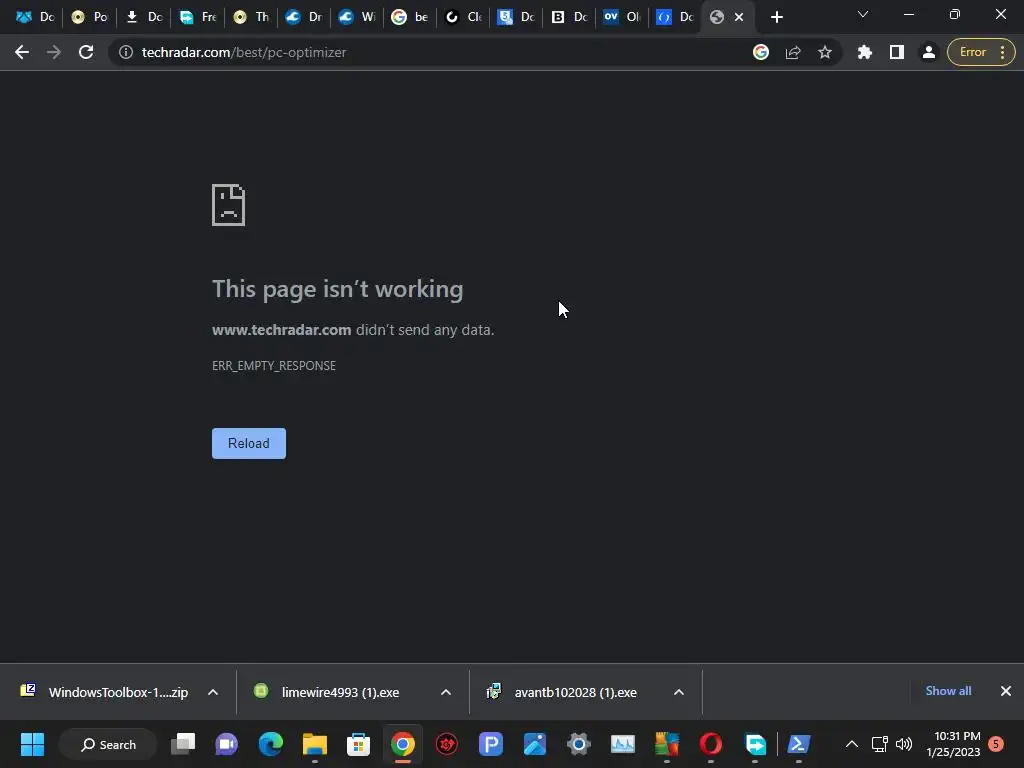Open the purple P app on taskbar
This screenshot has width=1024, height=768.
pos(490,744)
